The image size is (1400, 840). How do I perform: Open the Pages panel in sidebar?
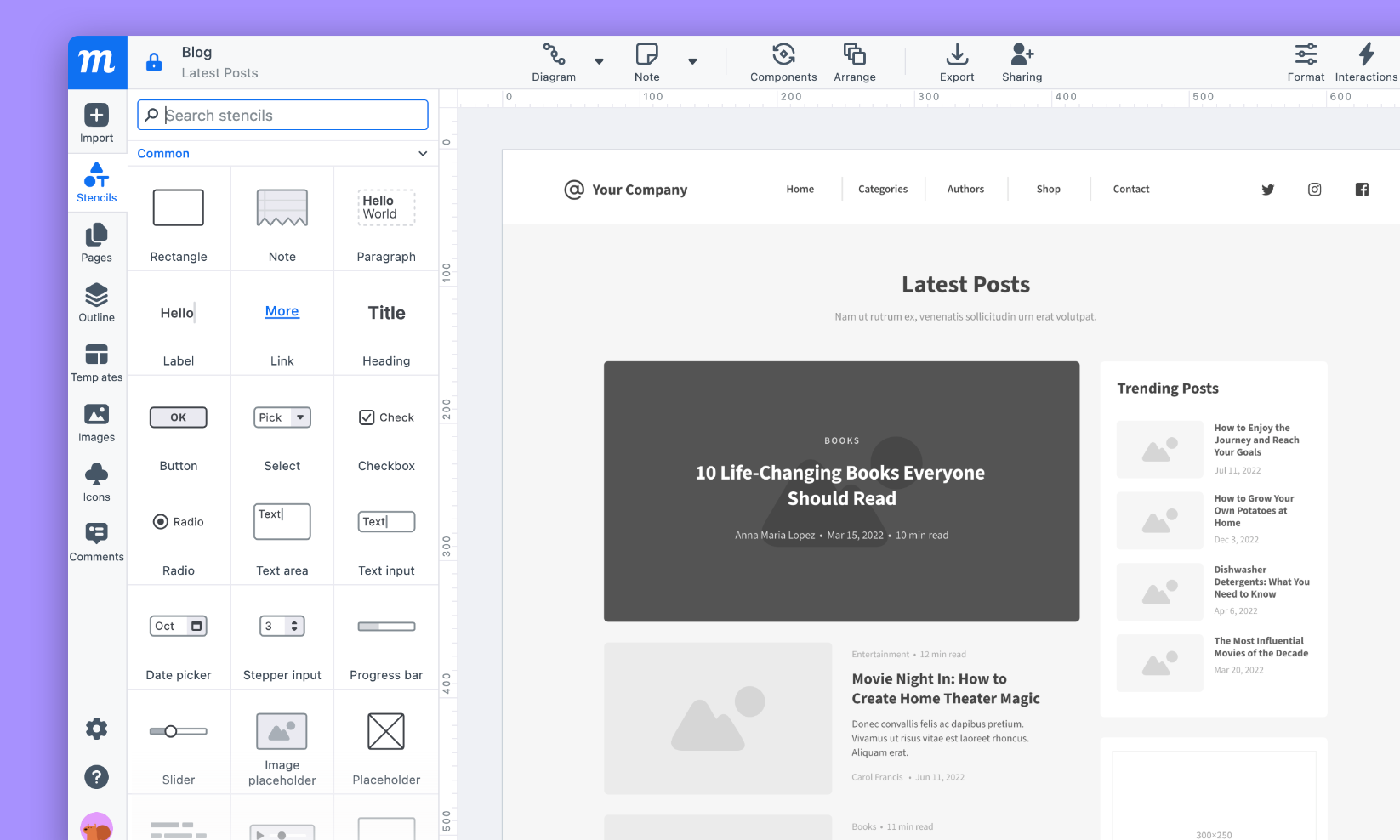point(96,236)
